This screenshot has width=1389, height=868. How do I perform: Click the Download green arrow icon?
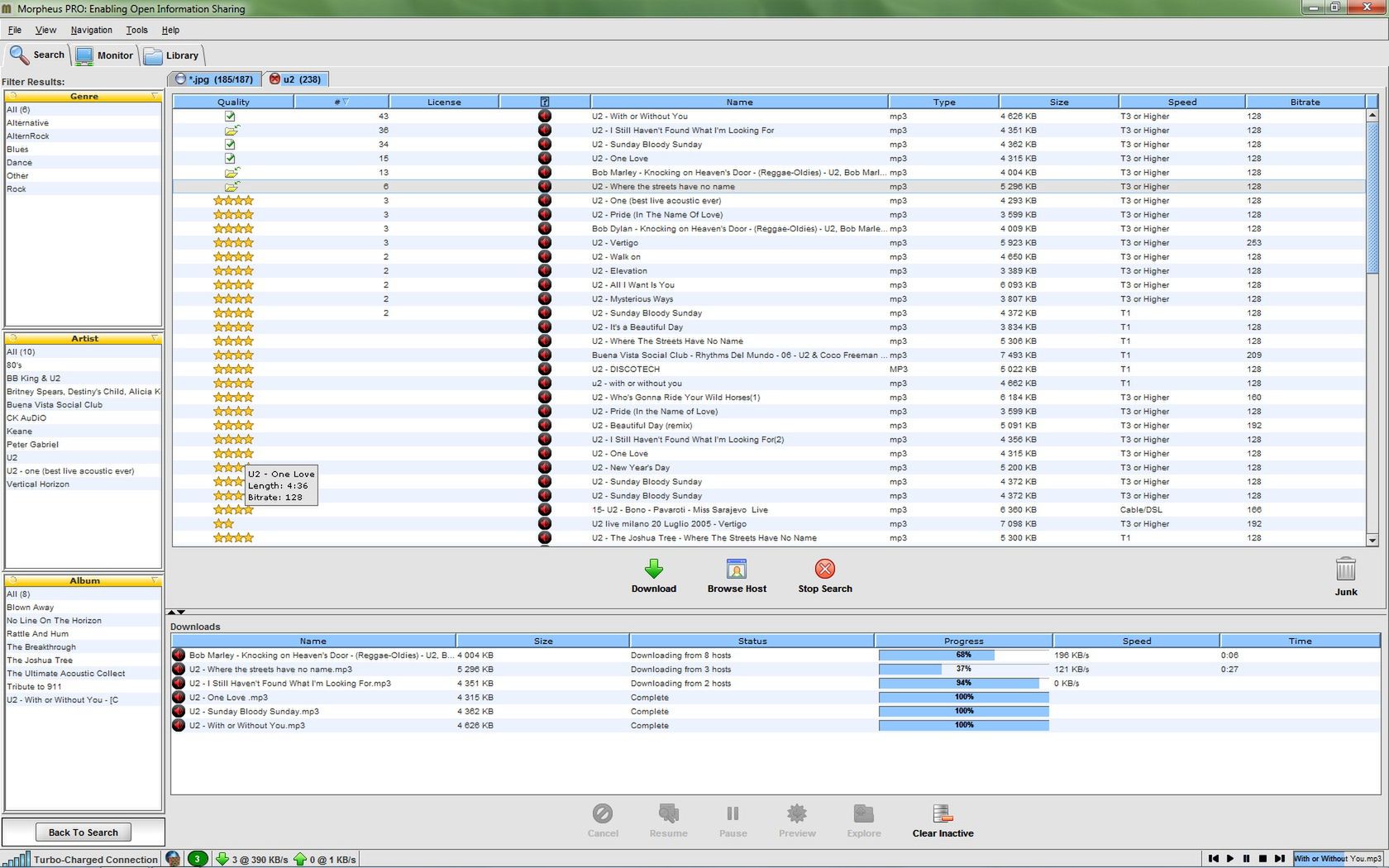click(x=654, y=569)
